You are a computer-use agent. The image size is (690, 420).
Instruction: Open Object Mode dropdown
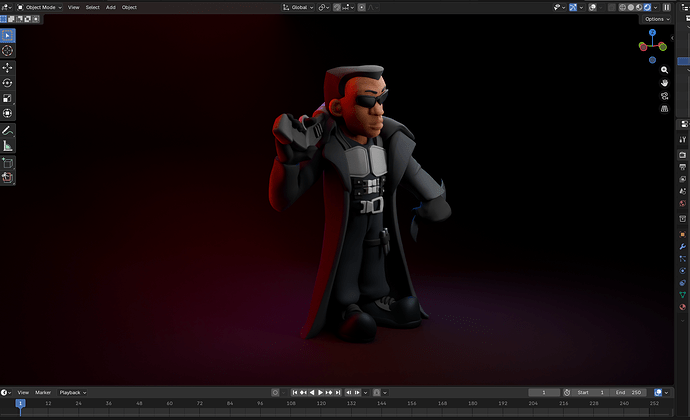tap(40, 7)
